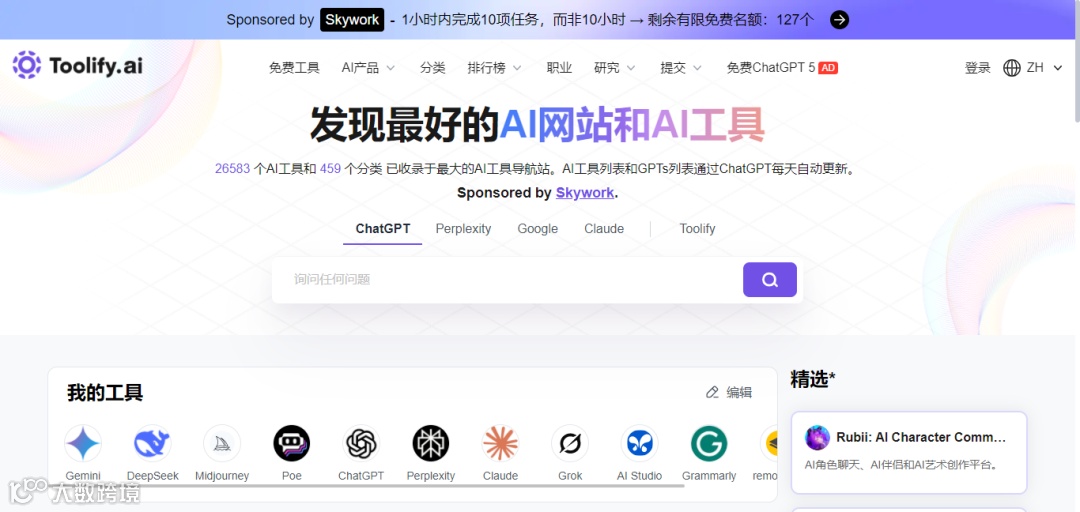Click the globe language icon
The width and height of the screenshot is (1080, 512).
pyautogui.click(x=1012, y=68)
